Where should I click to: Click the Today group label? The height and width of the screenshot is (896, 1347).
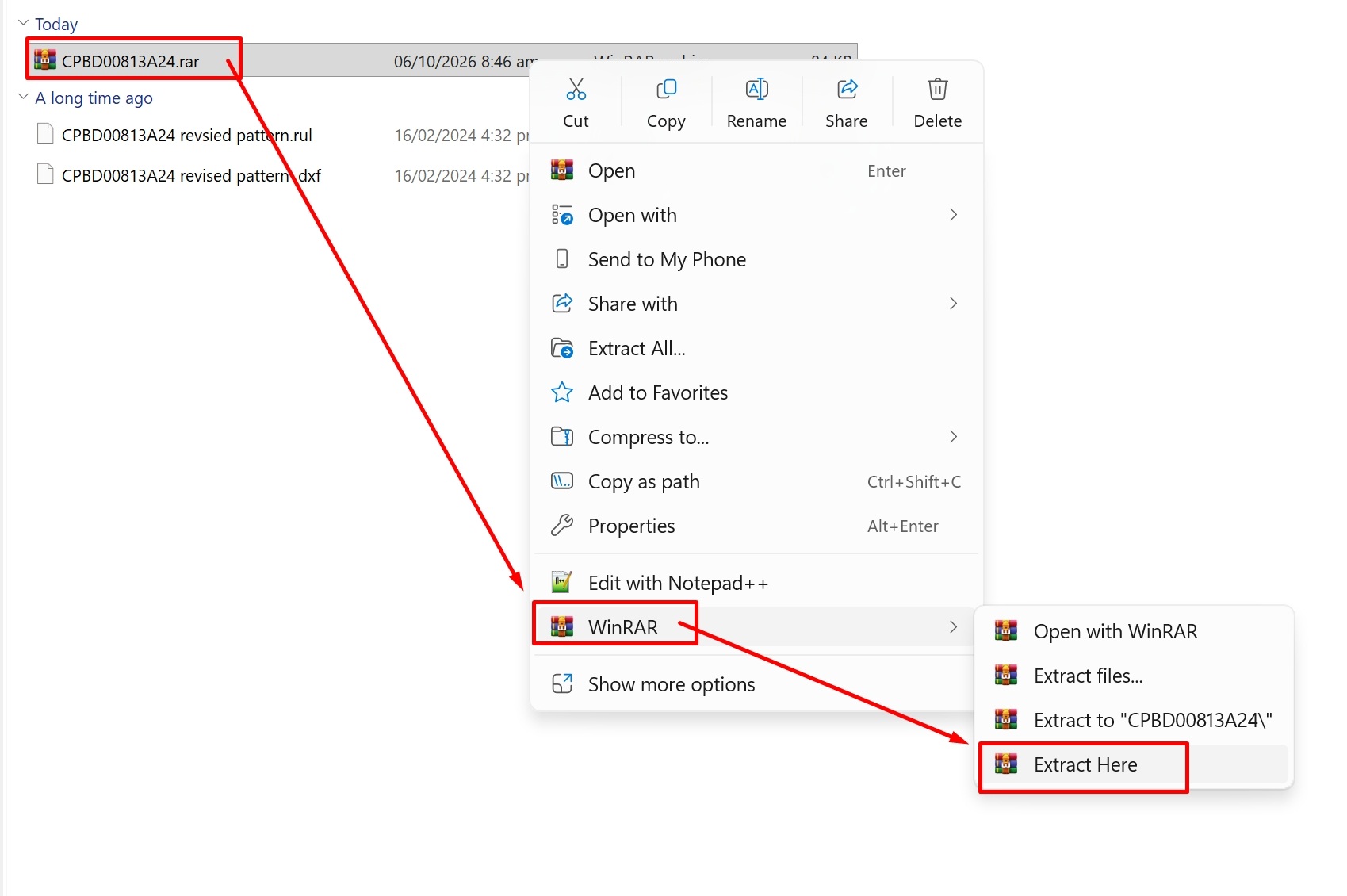[x=56, y=24]
